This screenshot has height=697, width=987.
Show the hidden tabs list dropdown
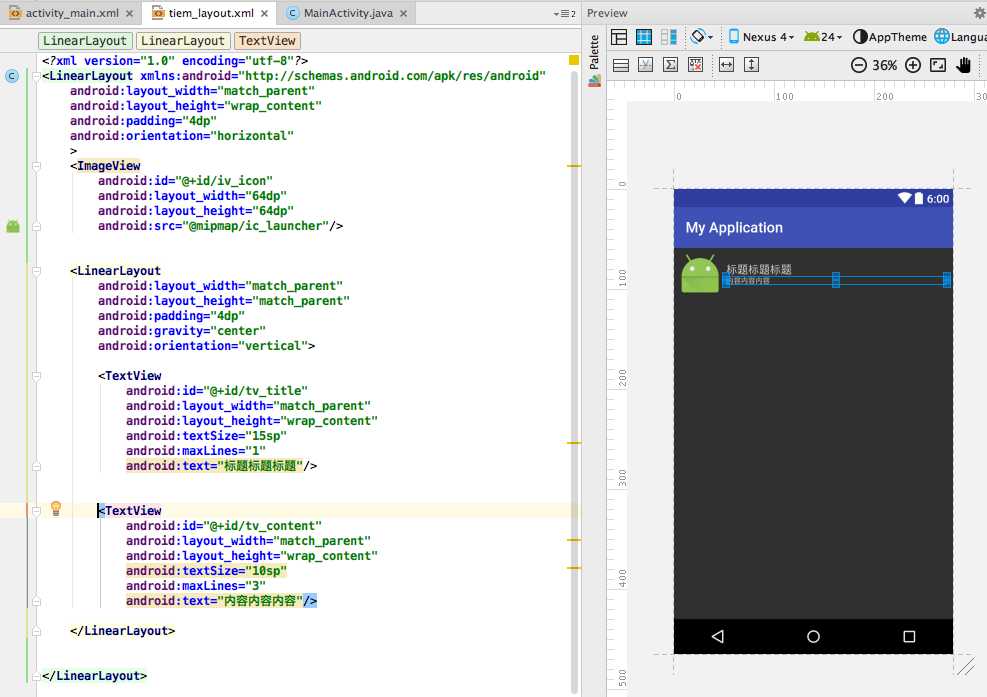tap(565, 13)
